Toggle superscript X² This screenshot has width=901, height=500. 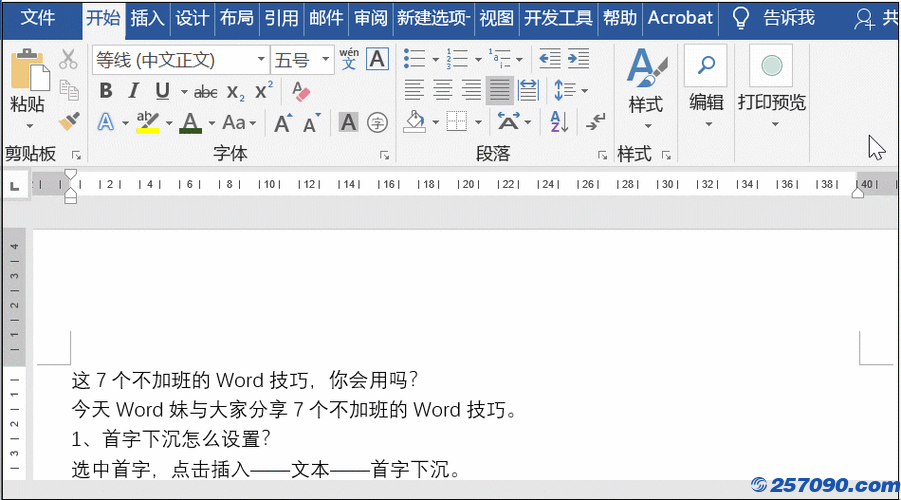click(264, 91)
